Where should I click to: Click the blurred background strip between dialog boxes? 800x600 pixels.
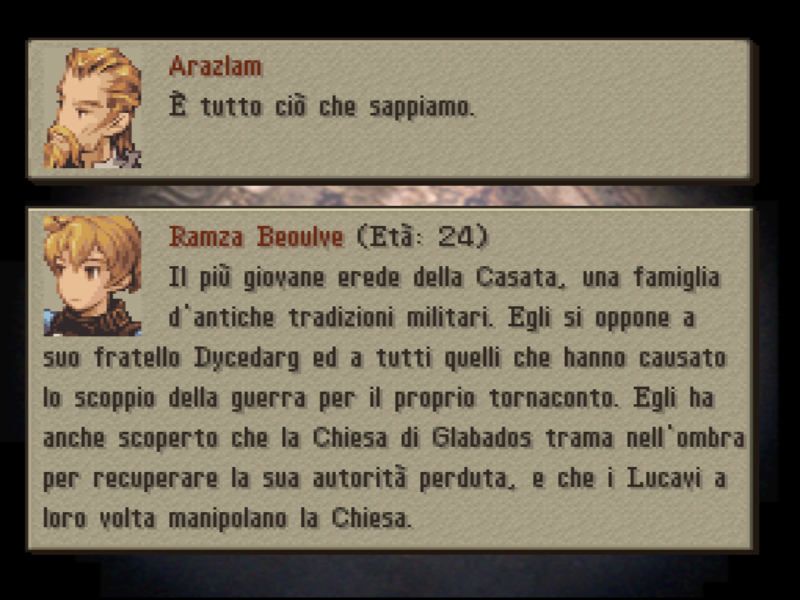click(393, 195)
